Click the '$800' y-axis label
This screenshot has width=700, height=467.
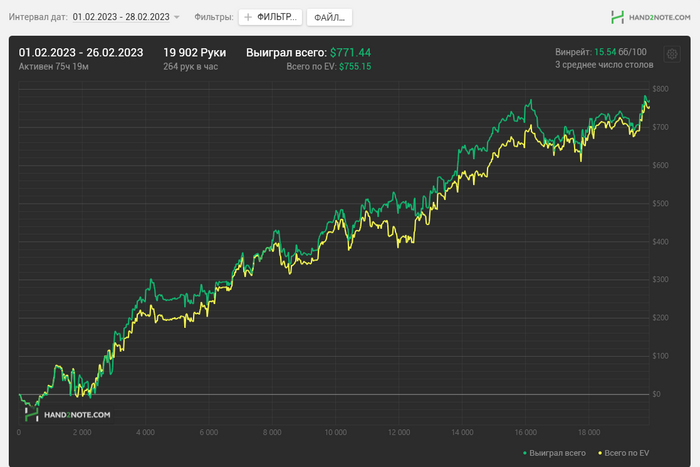[660, 89]
